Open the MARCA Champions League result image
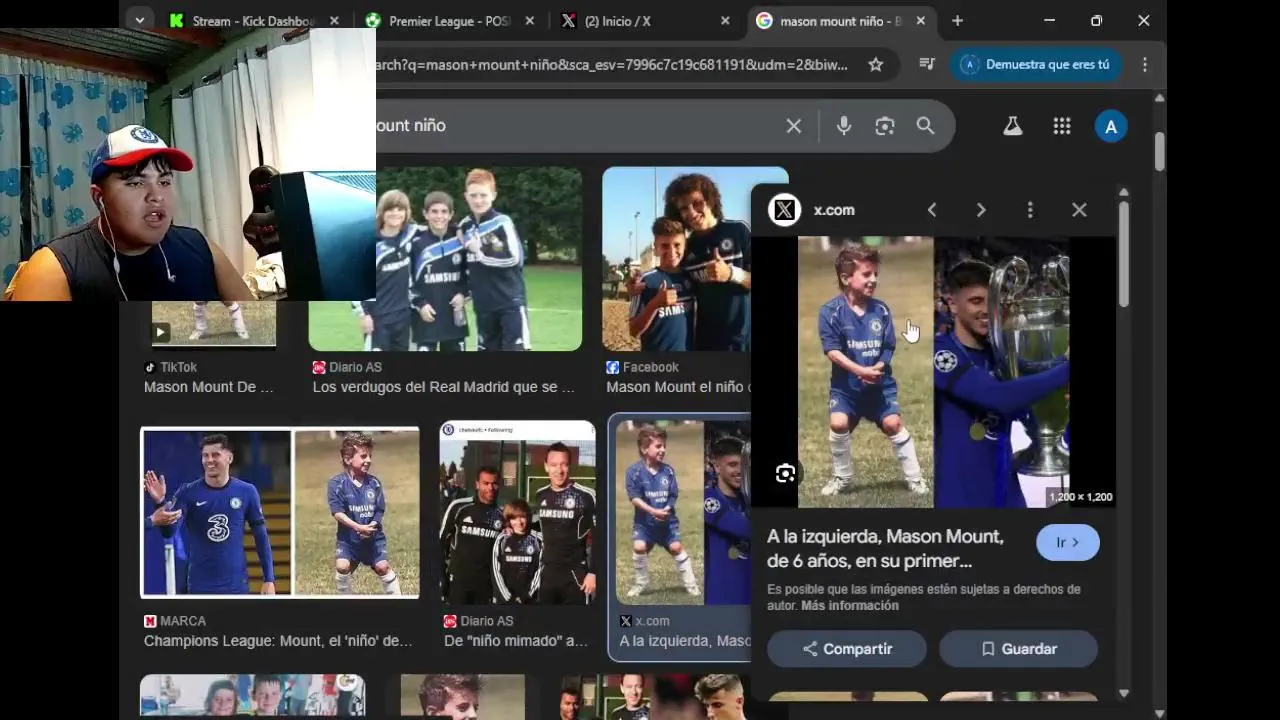The width and height of the screenshot is (1280, 720). click(280, 512)
